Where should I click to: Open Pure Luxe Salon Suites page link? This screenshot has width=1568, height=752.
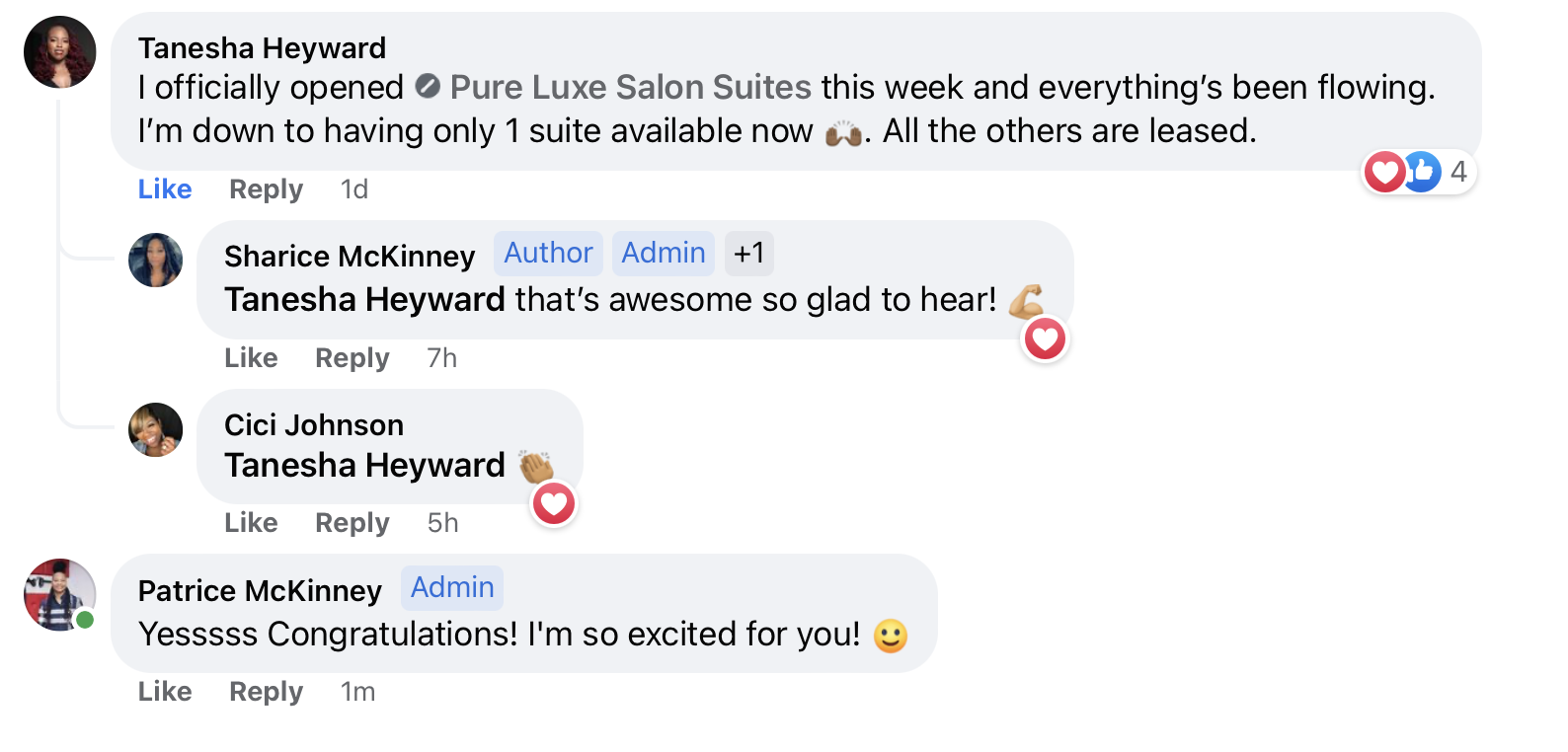(x=630, y=87)
